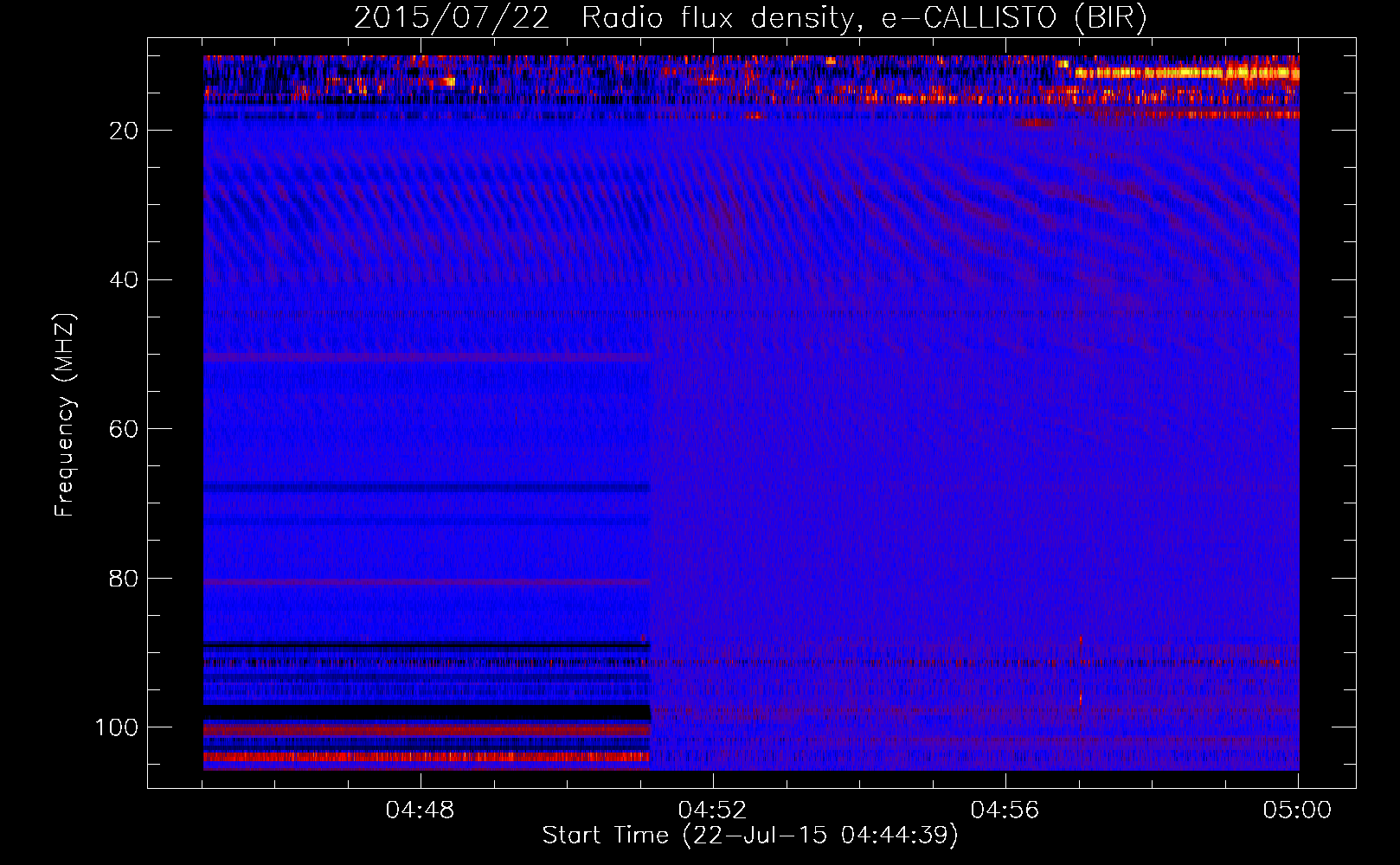The width and height of the screenshot is (1400, 865).
Task: Select the "80" frequency tick label
Action: pos(124,579)
